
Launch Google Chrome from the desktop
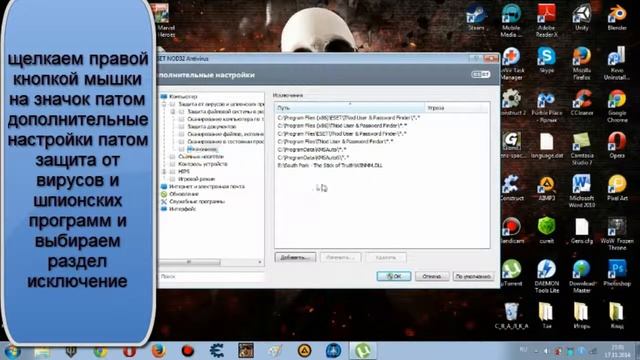[617, 106]
